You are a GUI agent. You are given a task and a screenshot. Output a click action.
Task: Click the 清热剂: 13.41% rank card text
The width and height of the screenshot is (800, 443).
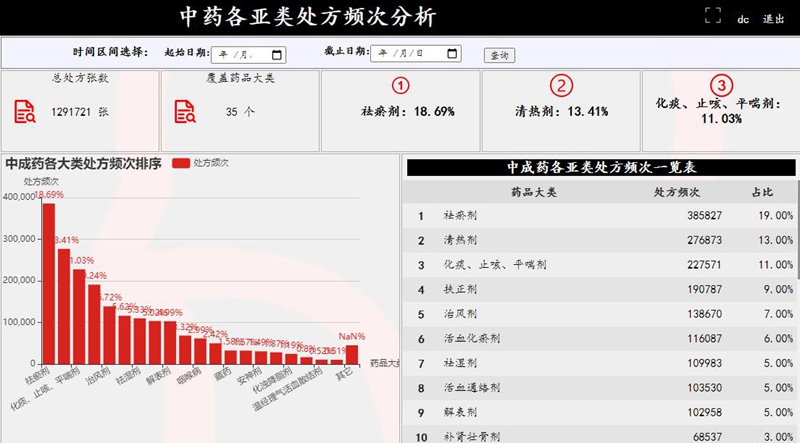pos(561,111)
